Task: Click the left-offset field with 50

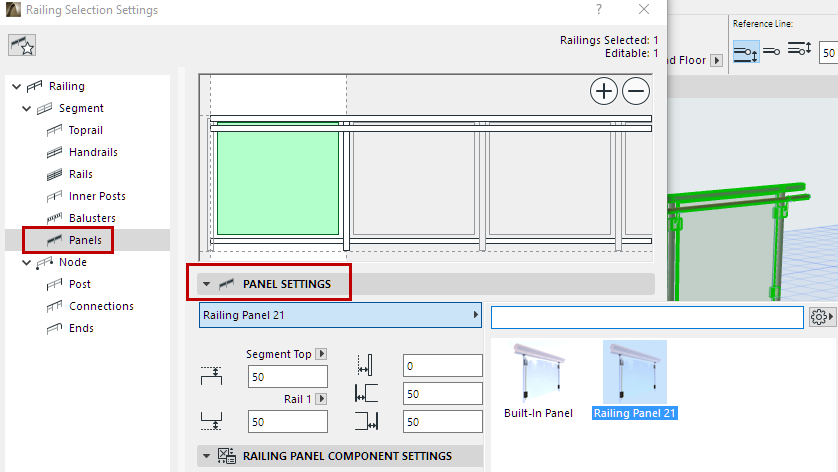Action: tap(443, 393)
